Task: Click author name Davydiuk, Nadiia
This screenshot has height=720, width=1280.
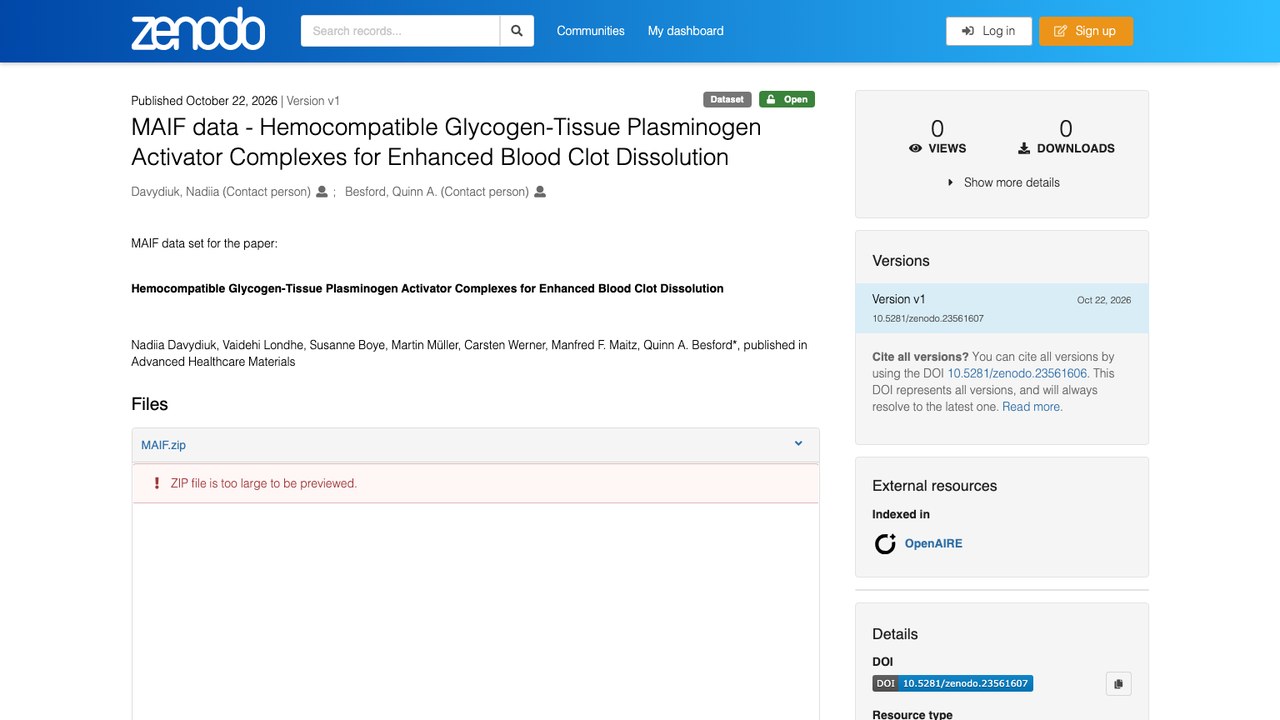Action: click(x=221, y=192)
